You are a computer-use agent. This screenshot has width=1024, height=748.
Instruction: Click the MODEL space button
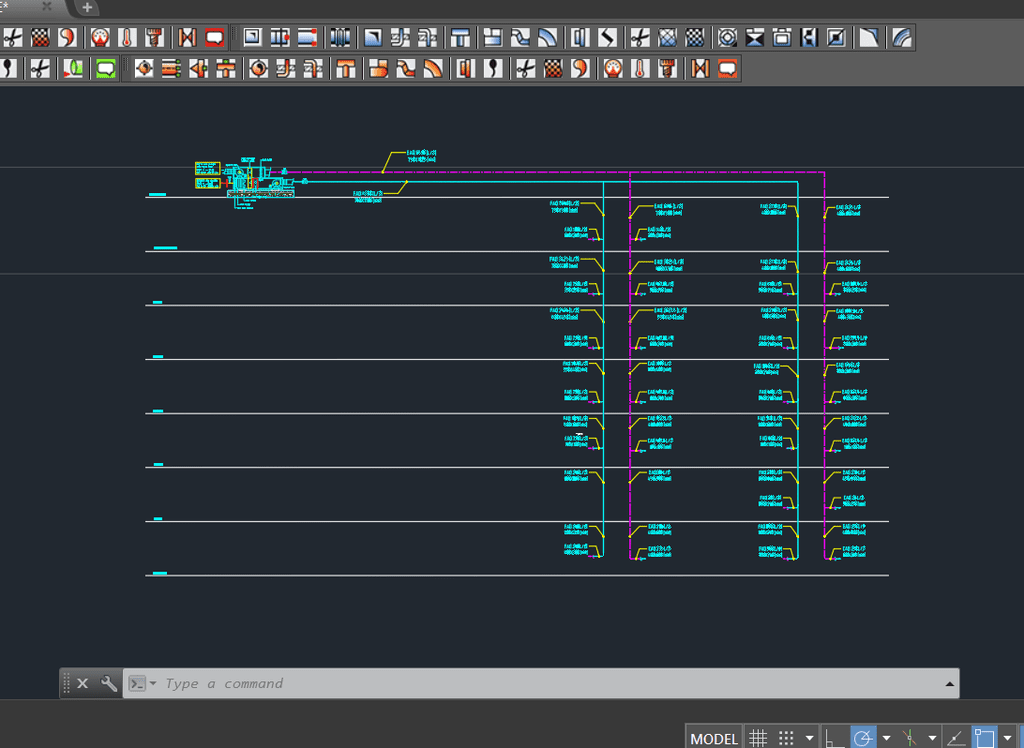(714, 738)
